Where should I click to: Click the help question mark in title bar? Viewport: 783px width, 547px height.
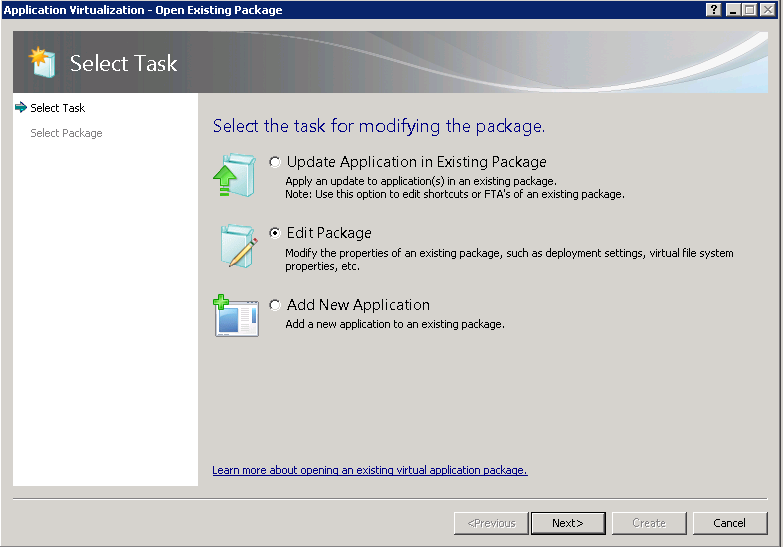(x=714, y=9)
